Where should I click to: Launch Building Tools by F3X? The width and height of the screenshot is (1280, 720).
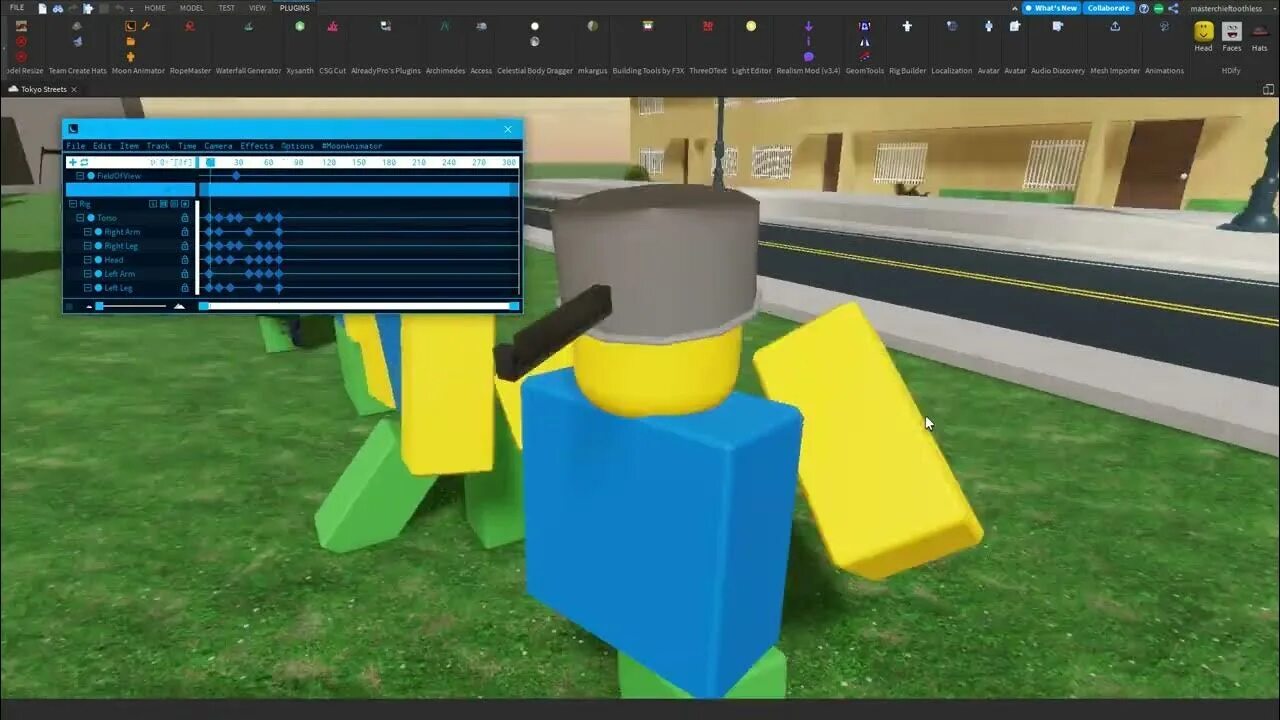648,27
